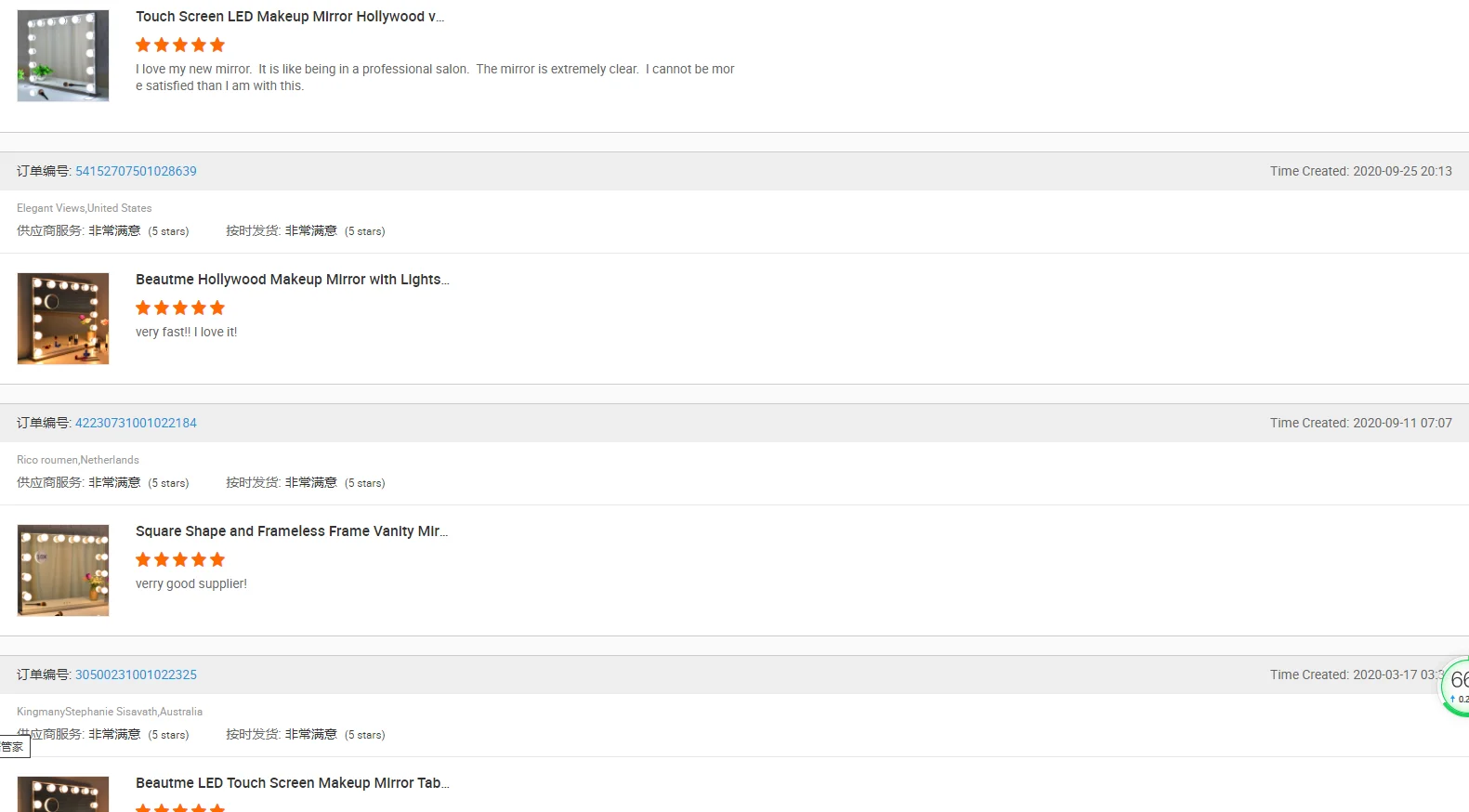Click the 管家 floating button
The width and height of the screenshot is (1469, 812).
pos(14,747)
